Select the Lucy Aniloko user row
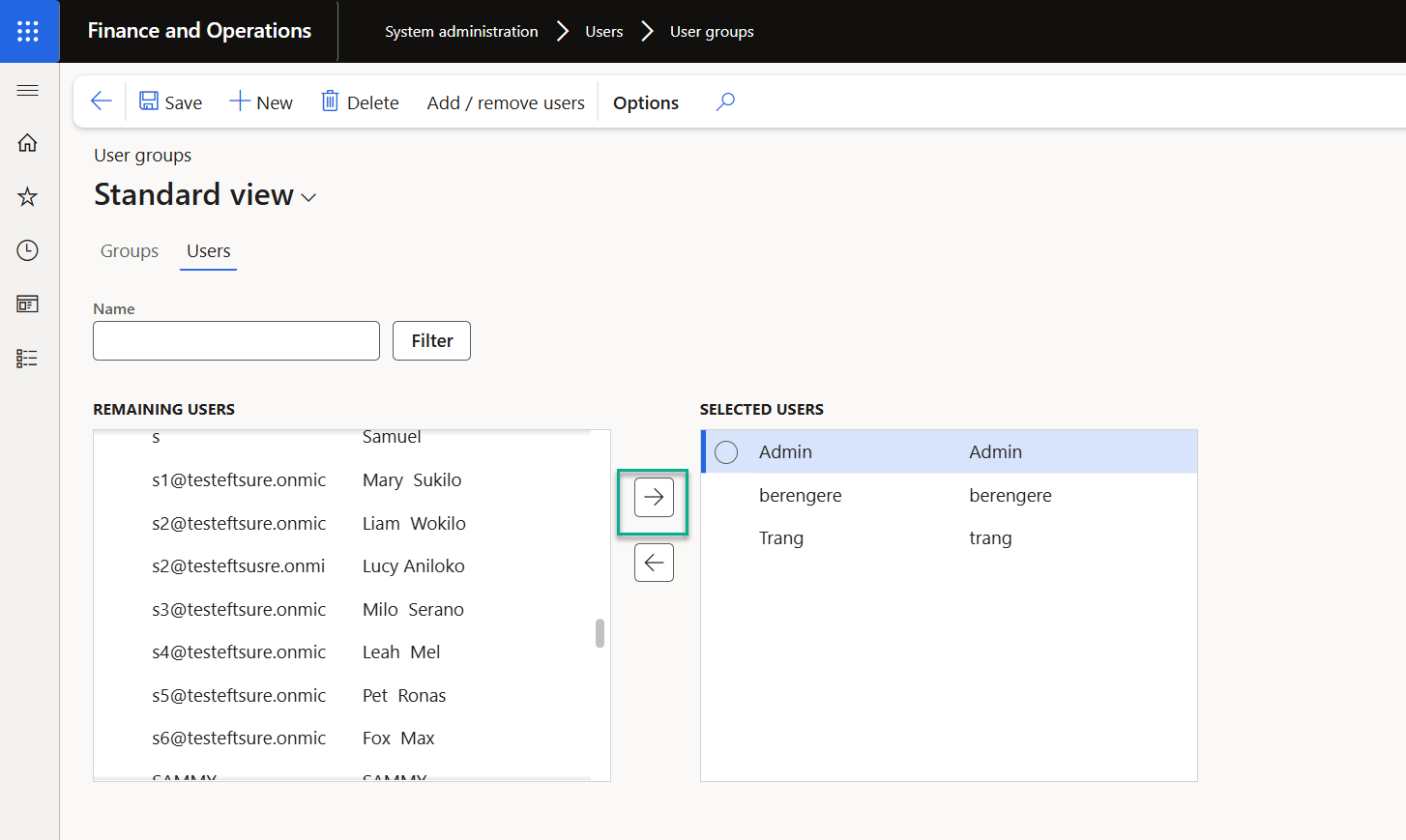Screen dimensions: 1406x840 pos(342,566)
